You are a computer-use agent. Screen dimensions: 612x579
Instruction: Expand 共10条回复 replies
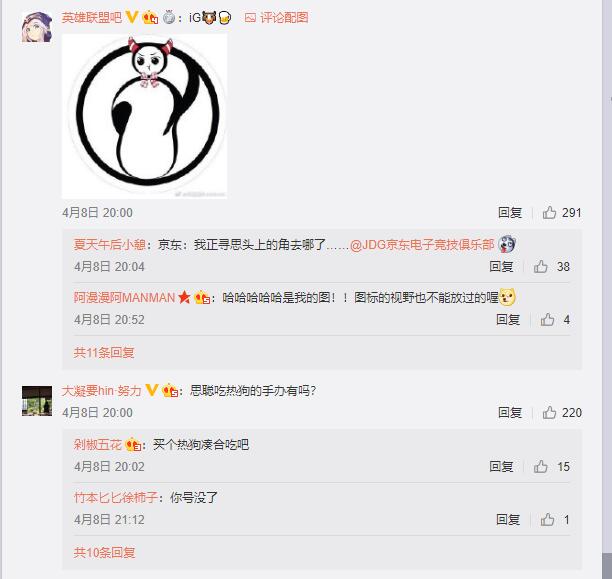click(x=104, y=552)
